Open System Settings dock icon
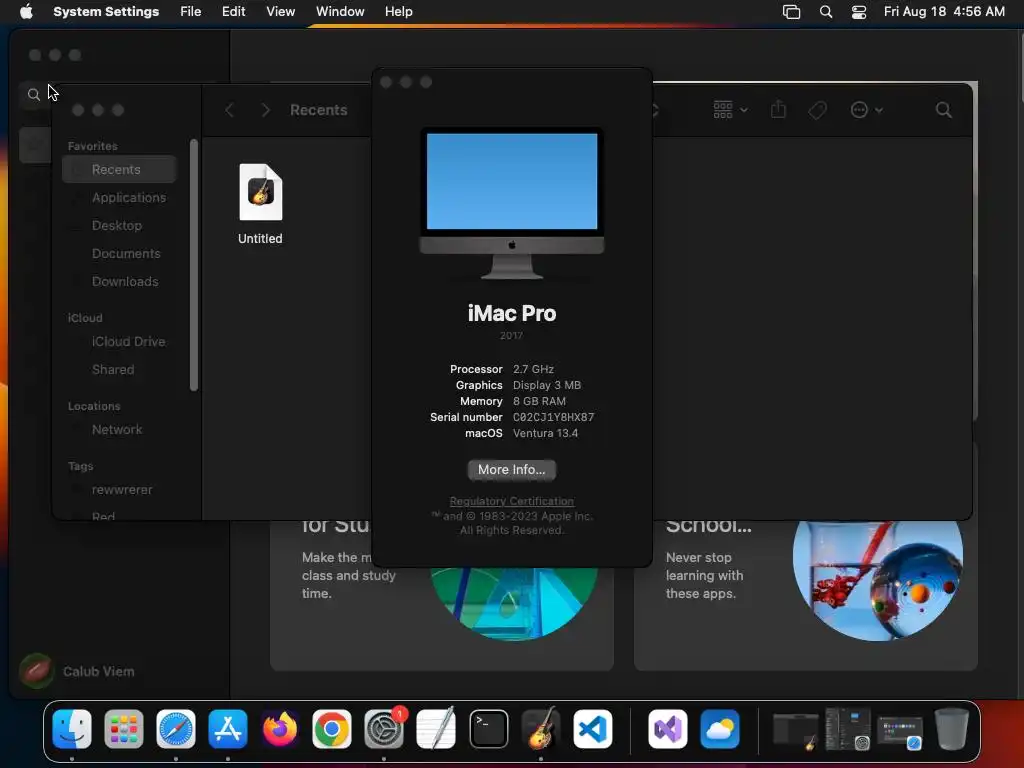Screen dimensions: 1024x768 tap(384, 729)
